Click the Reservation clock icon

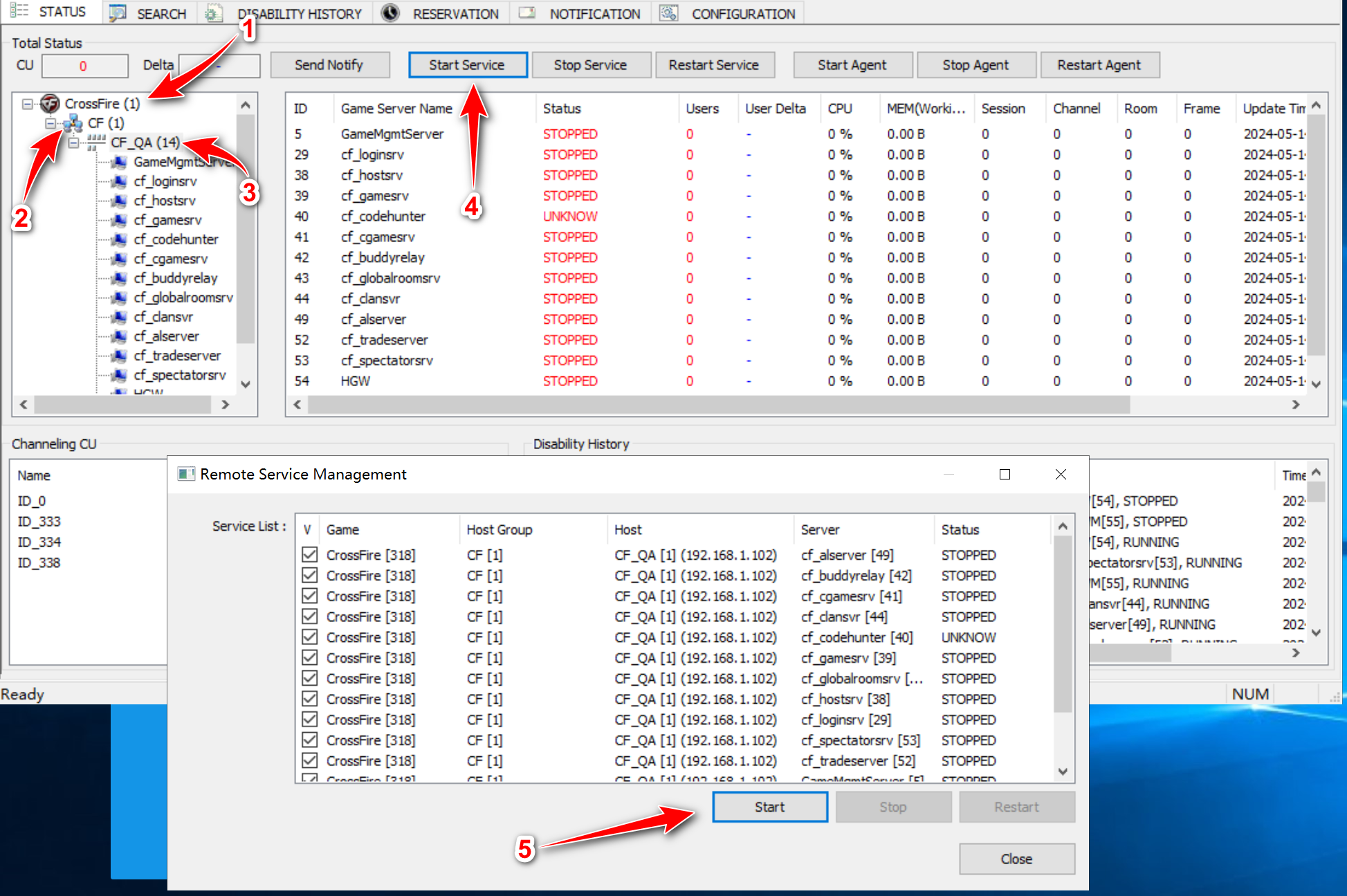pos(390,13)
